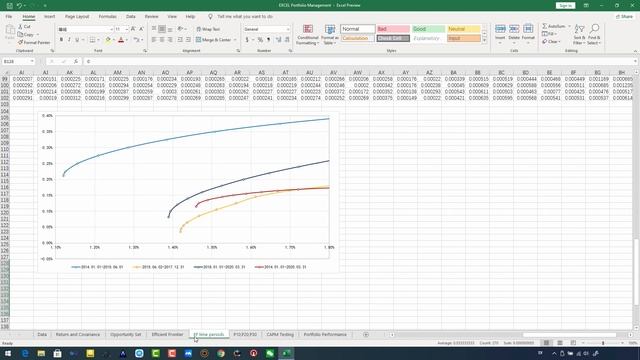Image resolution: width=640 pixels, height=360 pixels.
Task: Open the Clear menu
Action: tap(551, 42)
